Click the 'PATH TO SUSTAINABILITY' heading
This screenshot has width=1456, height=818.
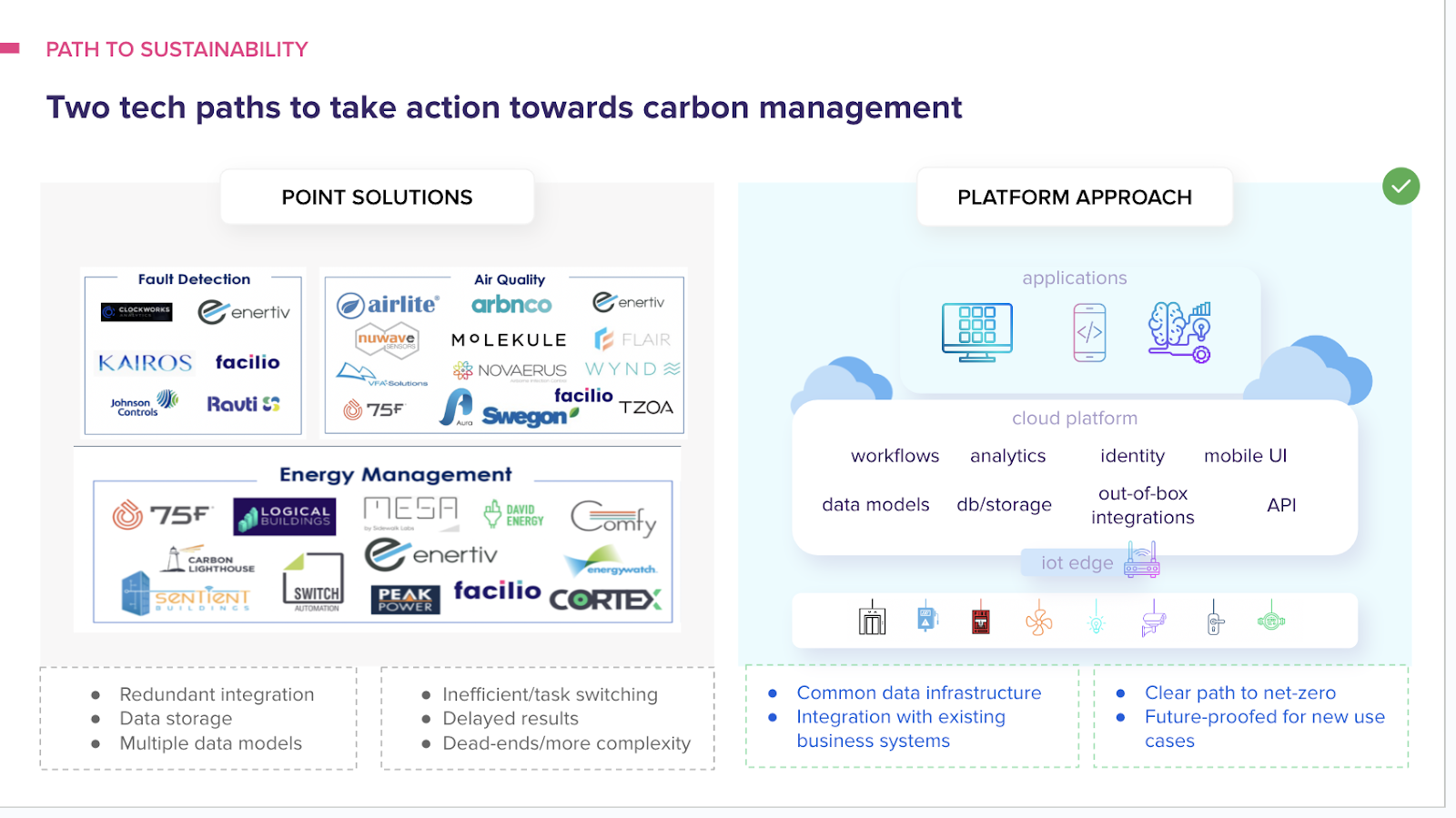click(177, 49)
